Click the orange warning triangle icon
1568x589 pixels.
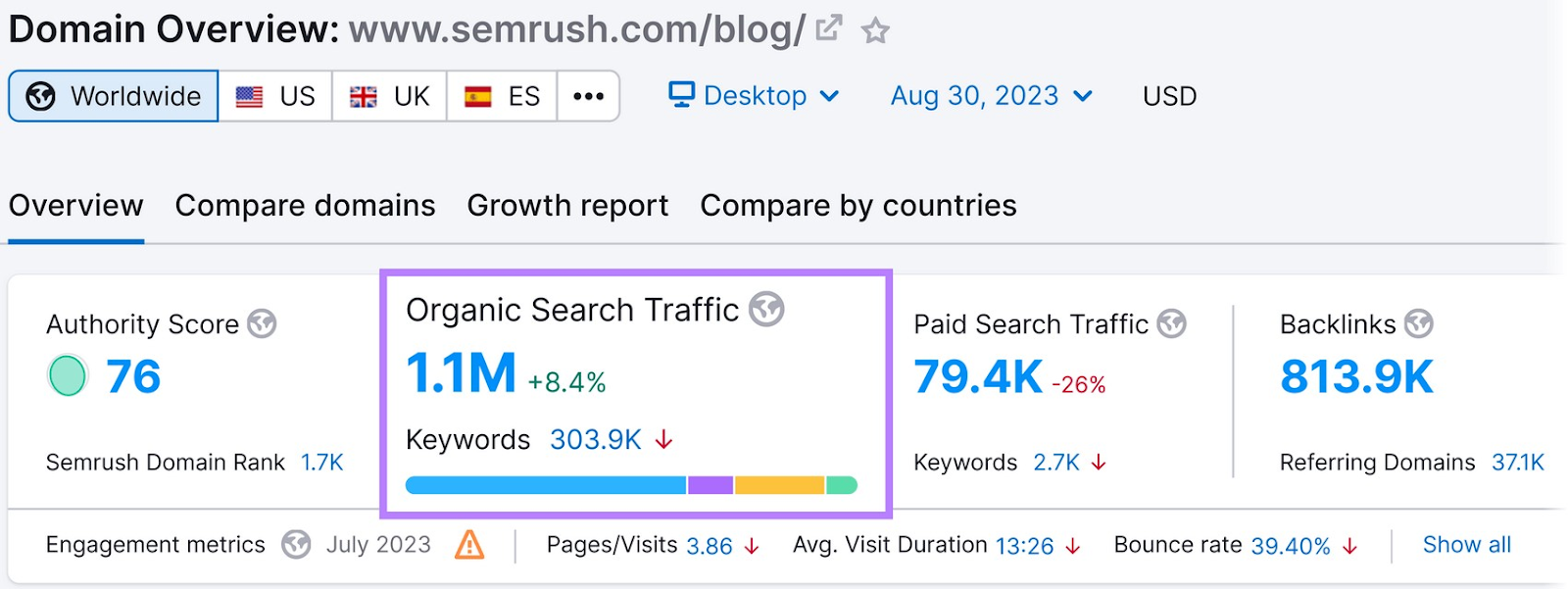tap(469, 544)
